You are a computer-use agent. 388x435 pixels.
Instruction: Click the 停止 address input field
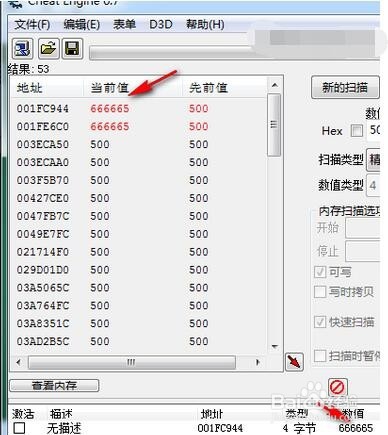[x=363, y=252]
